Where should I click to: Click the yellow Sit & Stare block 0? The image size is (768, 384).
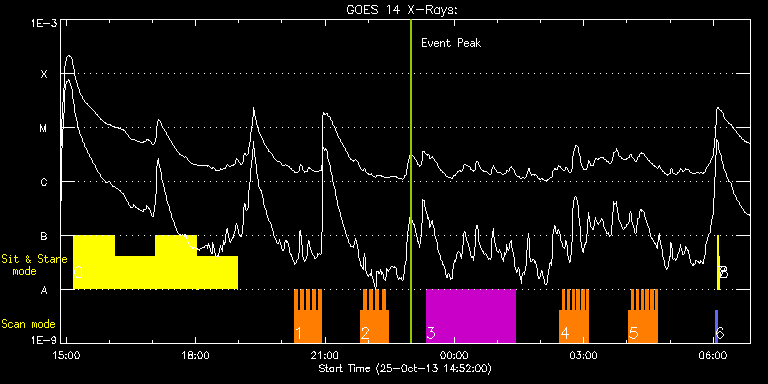(x=155, y=263)
